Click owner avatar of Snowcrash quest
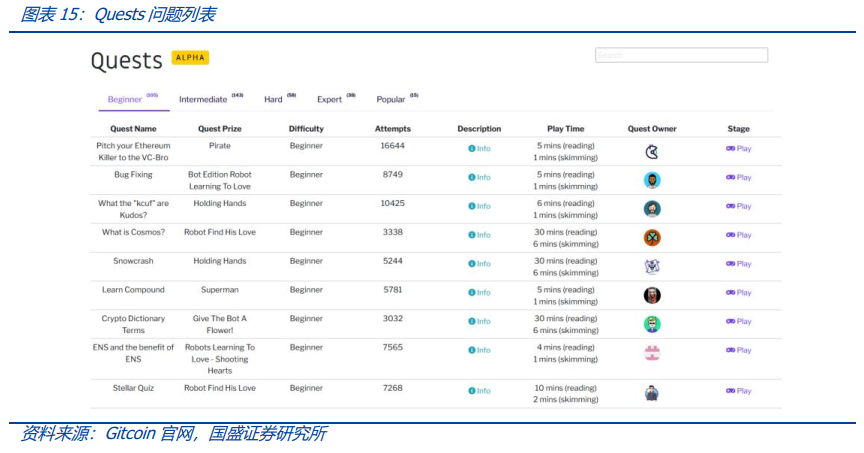This screenshot has height=453, width=864. (652, 266)
